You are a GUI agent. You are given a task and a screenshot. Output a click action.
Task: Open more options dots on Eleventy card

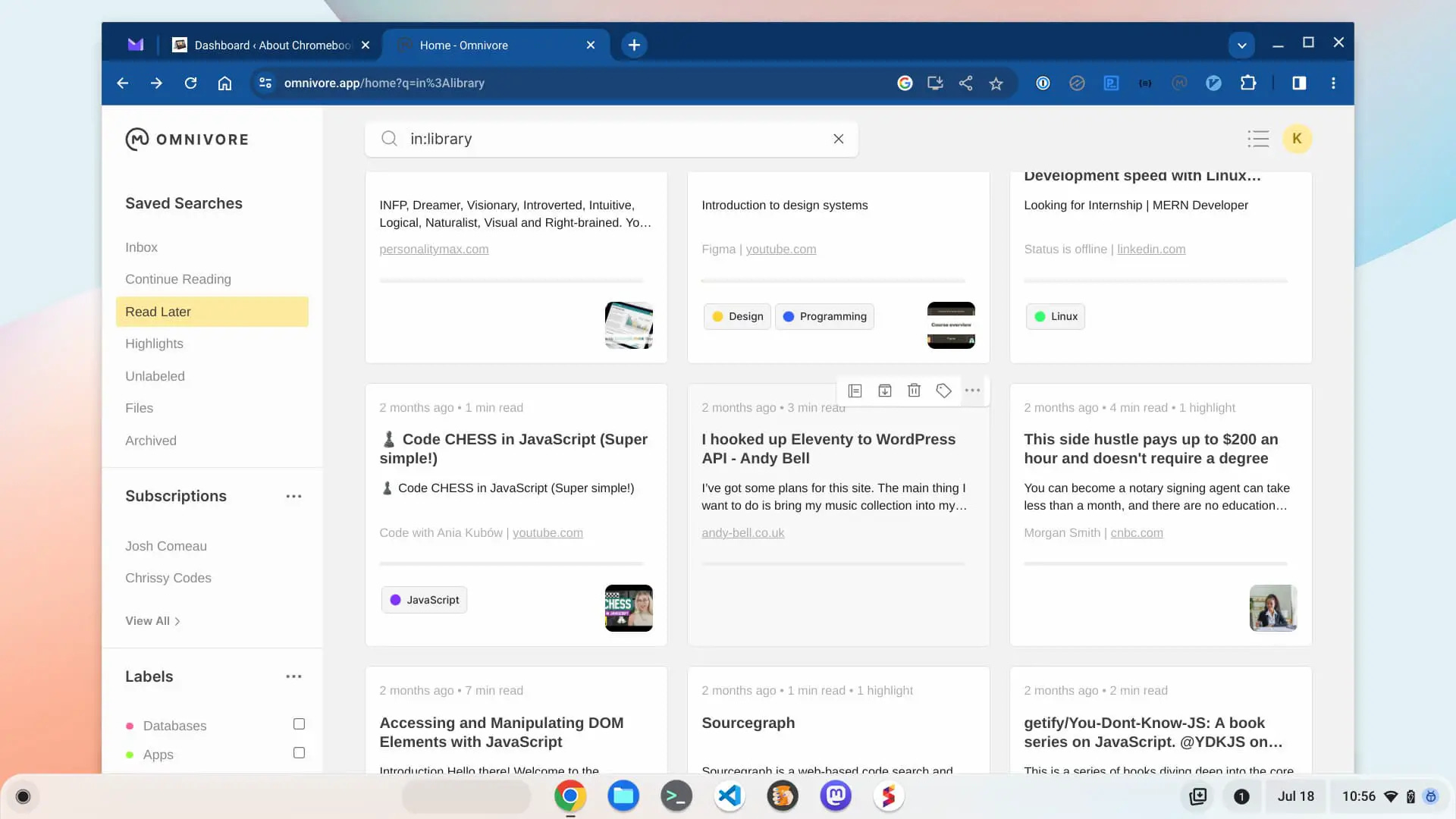click(x=972, y=391)
